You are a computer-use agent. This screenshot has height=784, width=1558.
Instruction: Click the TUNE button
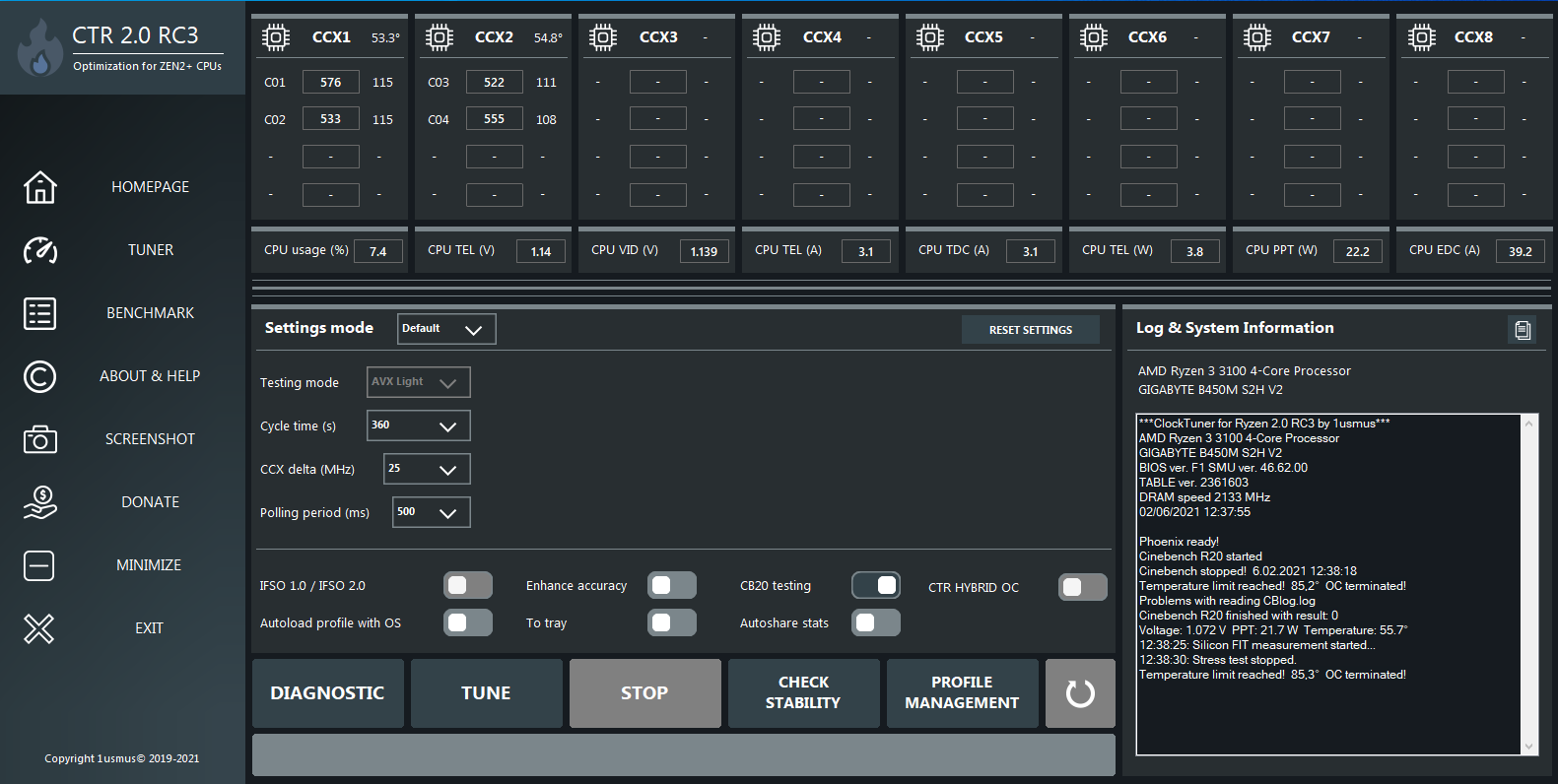[x=487, y=693]
